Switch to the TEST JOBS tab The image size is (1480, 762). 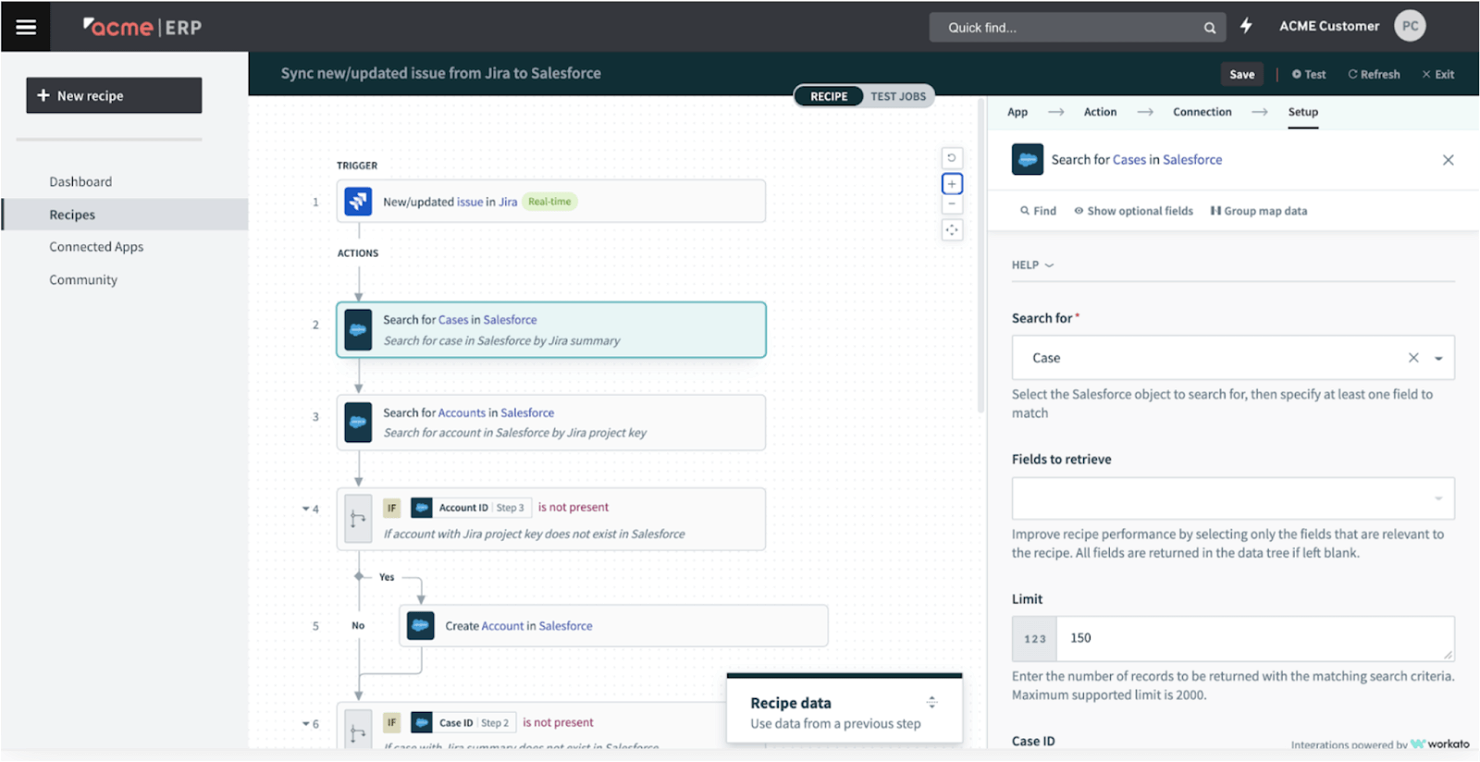click(x=898, y=96)
